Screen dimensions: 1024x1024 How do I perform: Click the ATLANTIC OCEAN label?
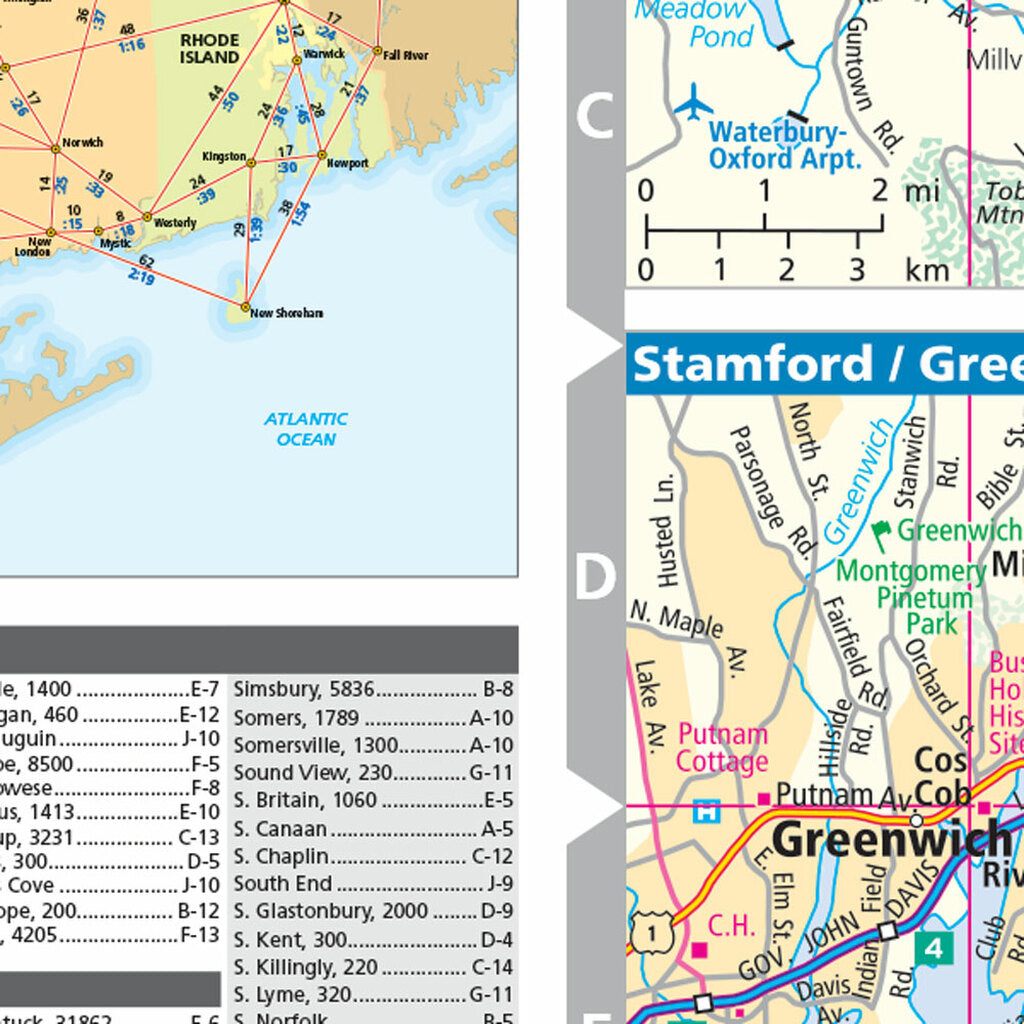[306, 429]
